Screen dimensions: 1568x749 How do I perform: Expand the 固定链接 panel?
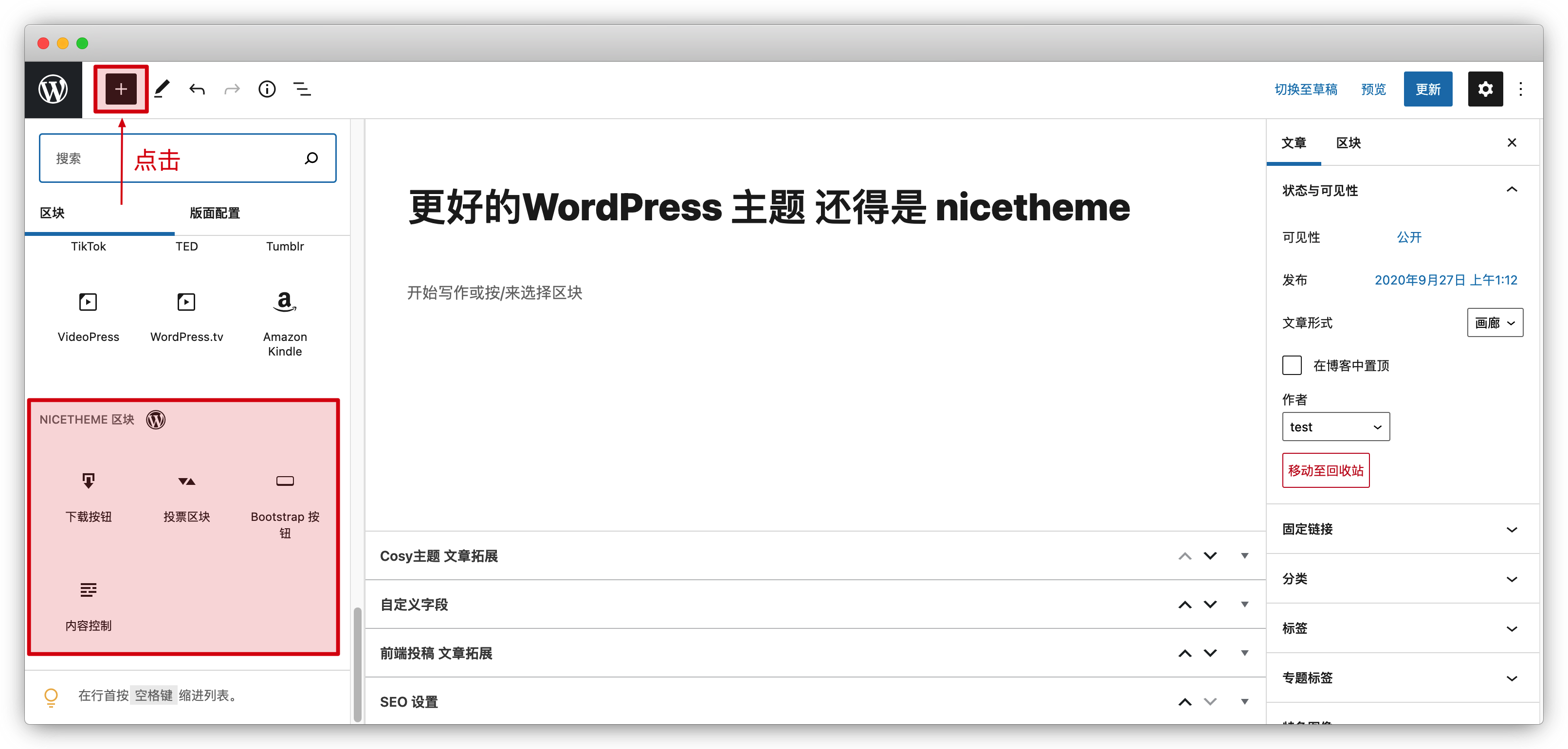pos(1403,529)
